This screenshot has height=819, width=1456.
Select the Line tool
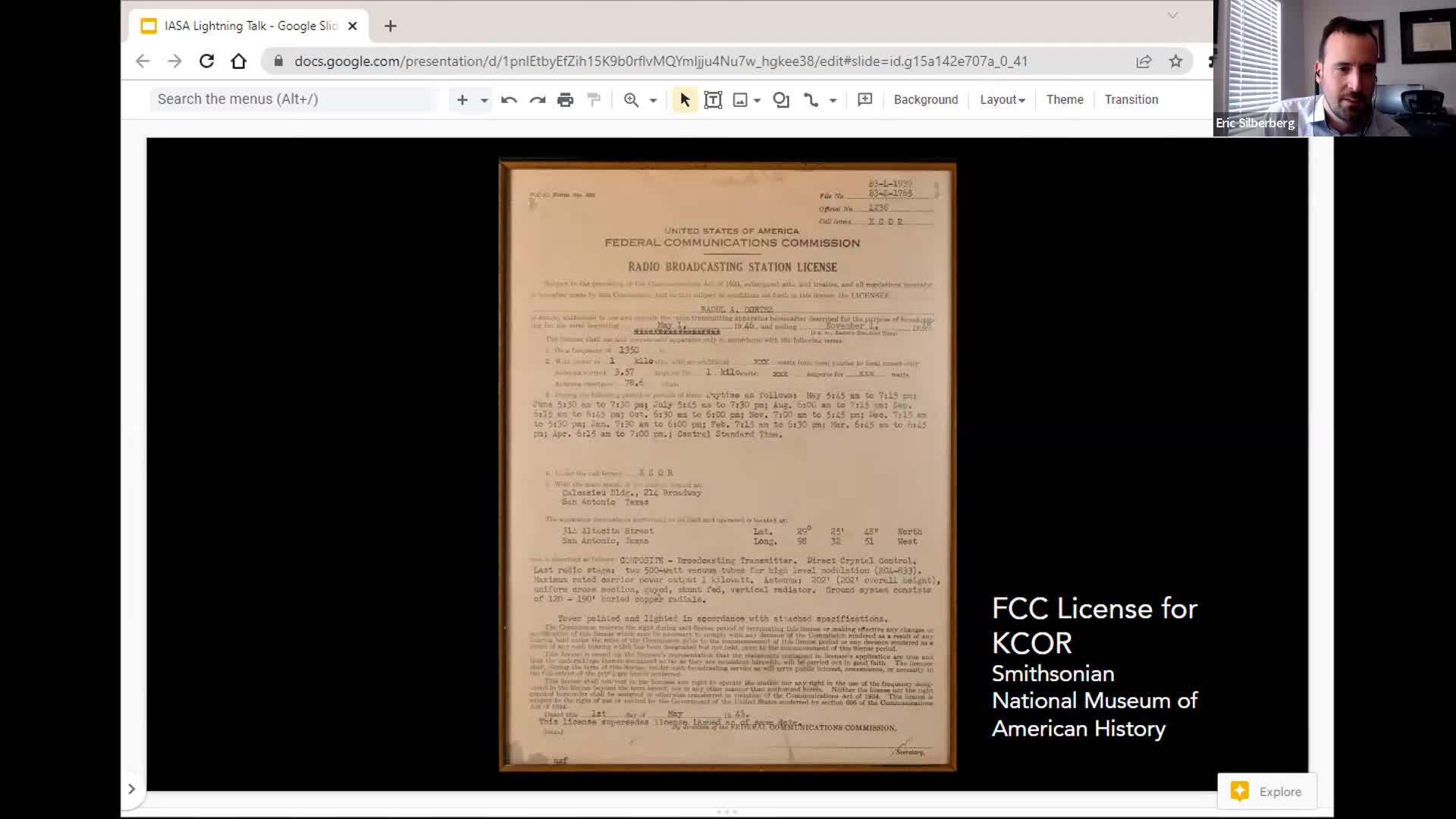pyautogui.click(x=811, y=99)
